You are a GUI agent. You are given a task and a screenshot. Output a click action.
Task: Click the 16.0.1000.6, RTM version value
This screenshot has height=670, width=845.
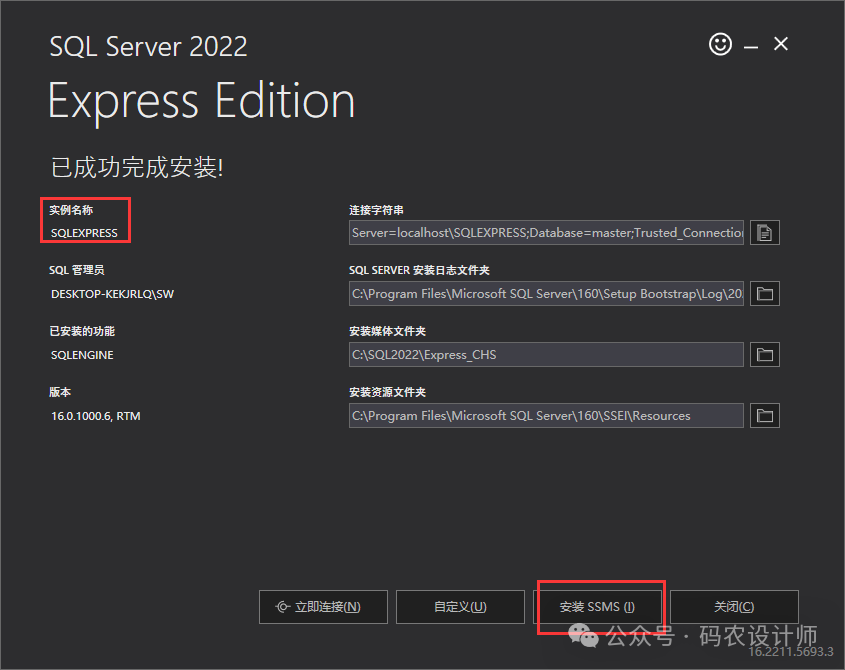96,416
